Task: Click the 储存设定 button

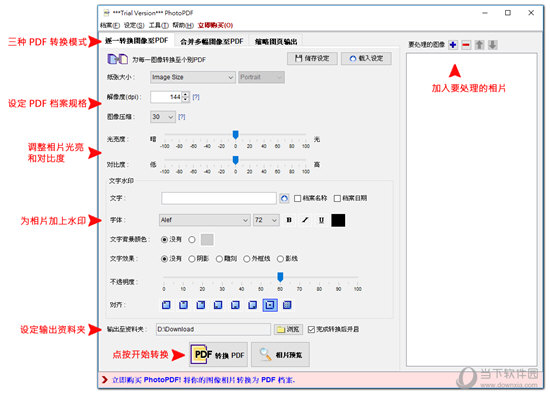Action: tap(312, 59)
